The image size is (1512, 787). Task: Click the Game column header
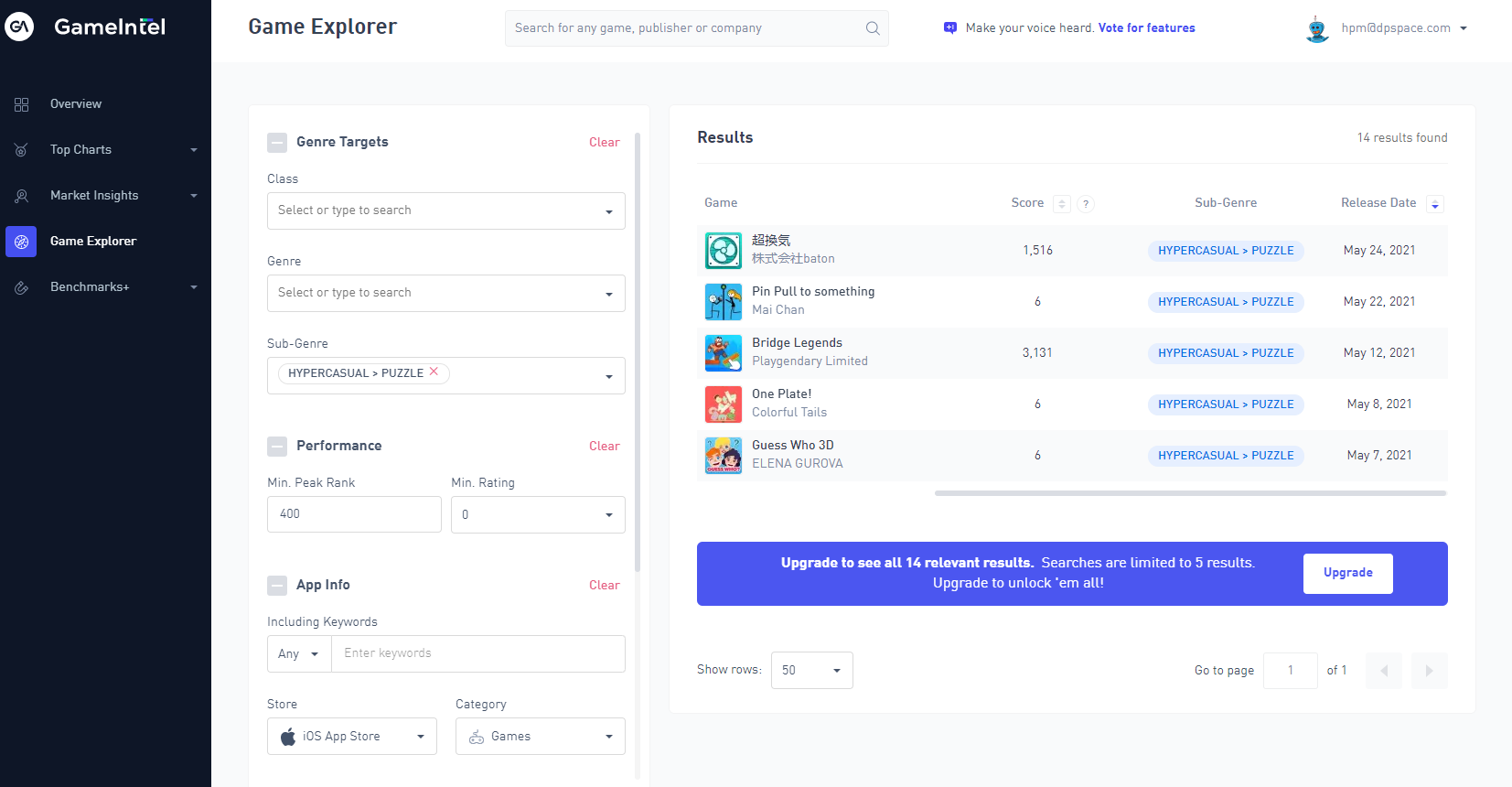point(721,203)
